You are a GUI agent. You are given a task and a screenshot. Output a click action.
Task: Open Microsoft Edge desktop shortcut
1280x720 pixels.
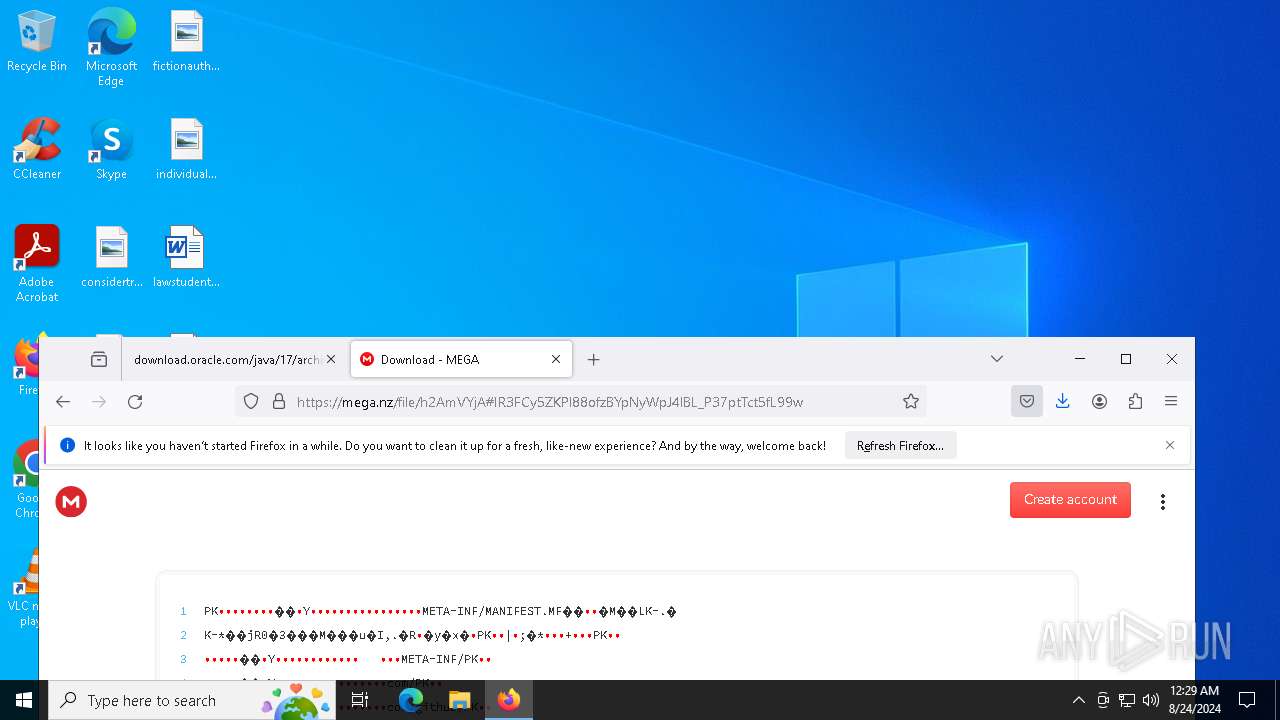pos(111,46)
